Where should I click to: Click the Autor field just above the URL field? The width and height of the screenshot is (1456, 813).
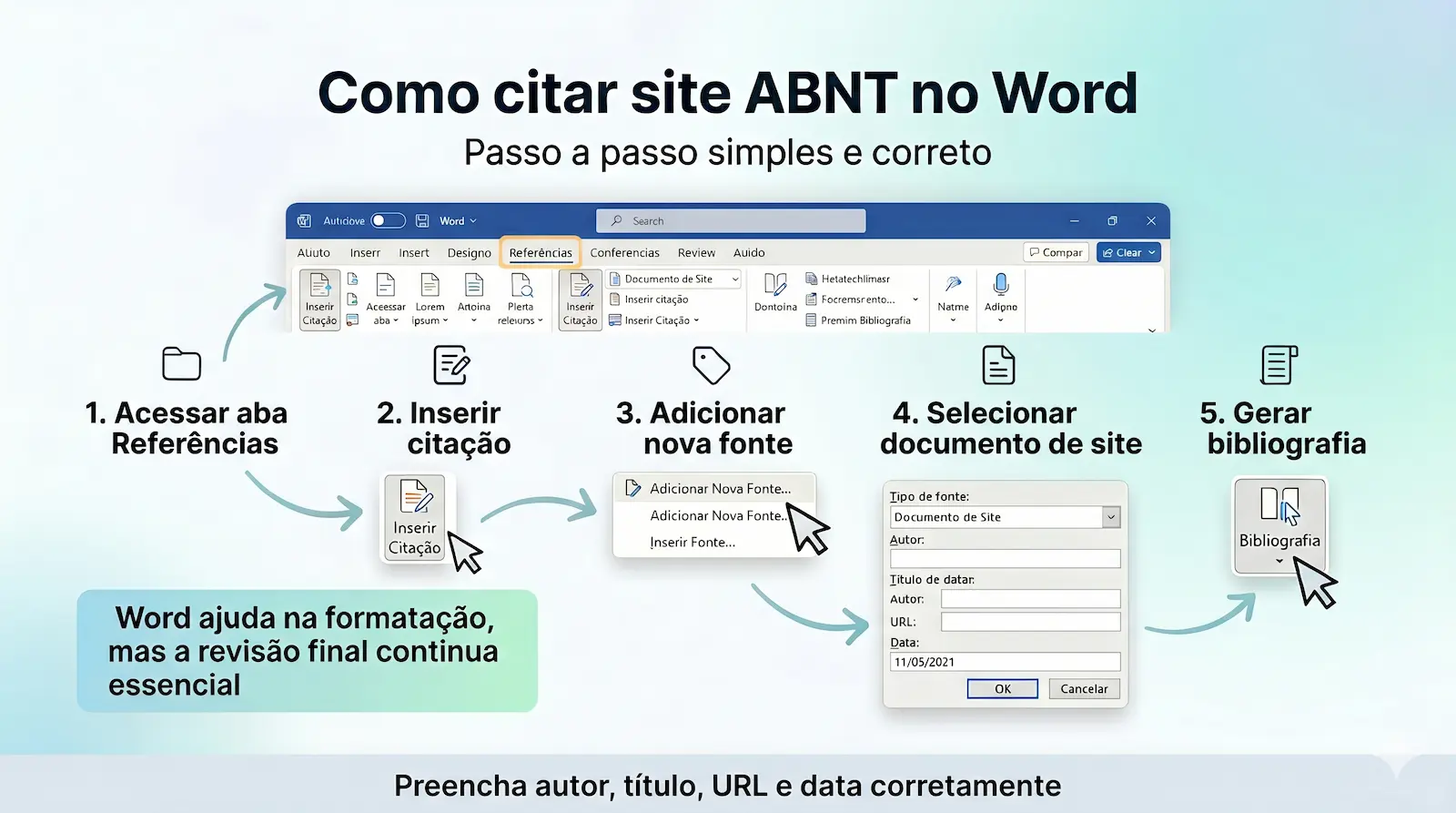[x=1030, y=599]
